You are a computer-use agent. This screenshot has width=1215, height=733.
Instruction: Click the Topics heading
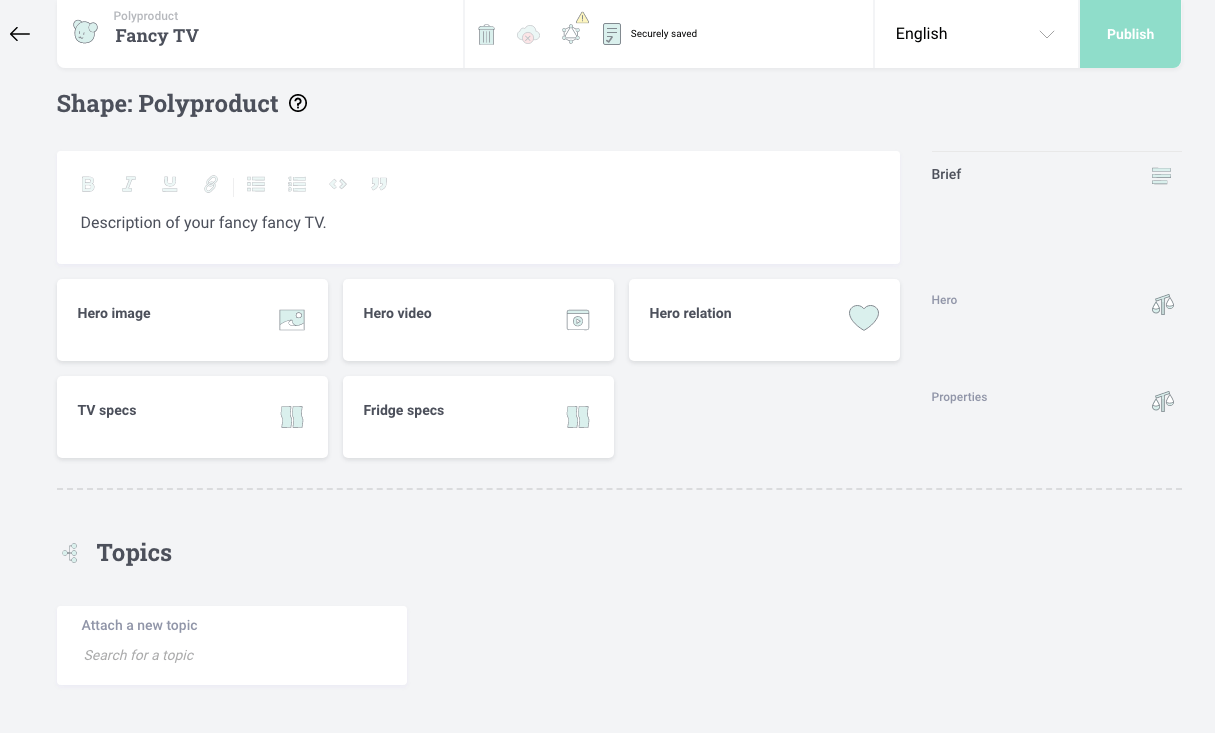point(134,553)
